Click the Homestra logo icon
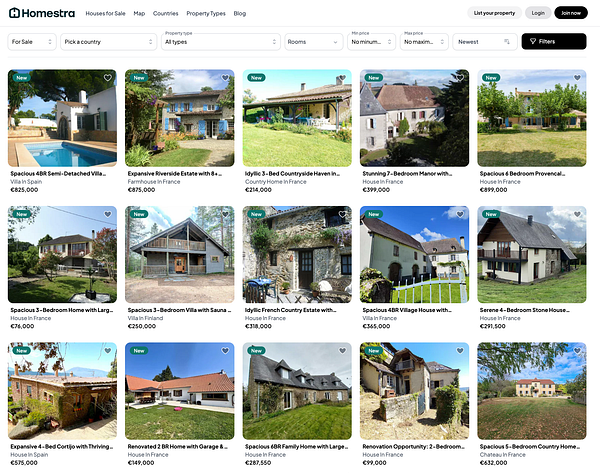 click(14, 13)
